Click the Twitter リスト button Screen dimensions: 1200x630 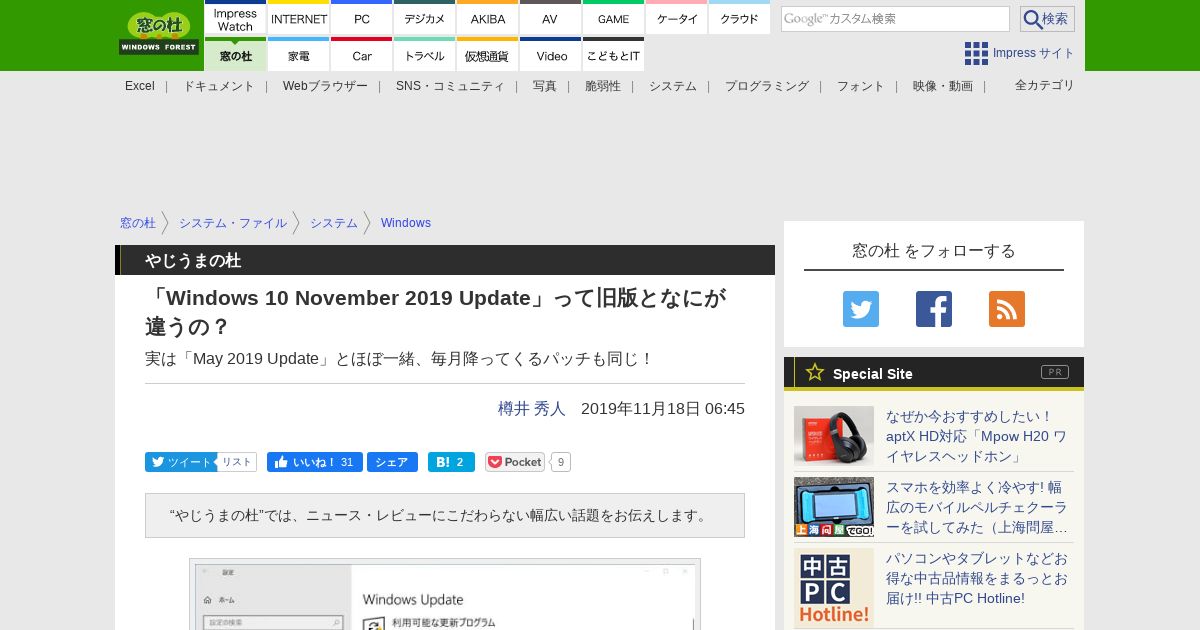tap(237, 462)
